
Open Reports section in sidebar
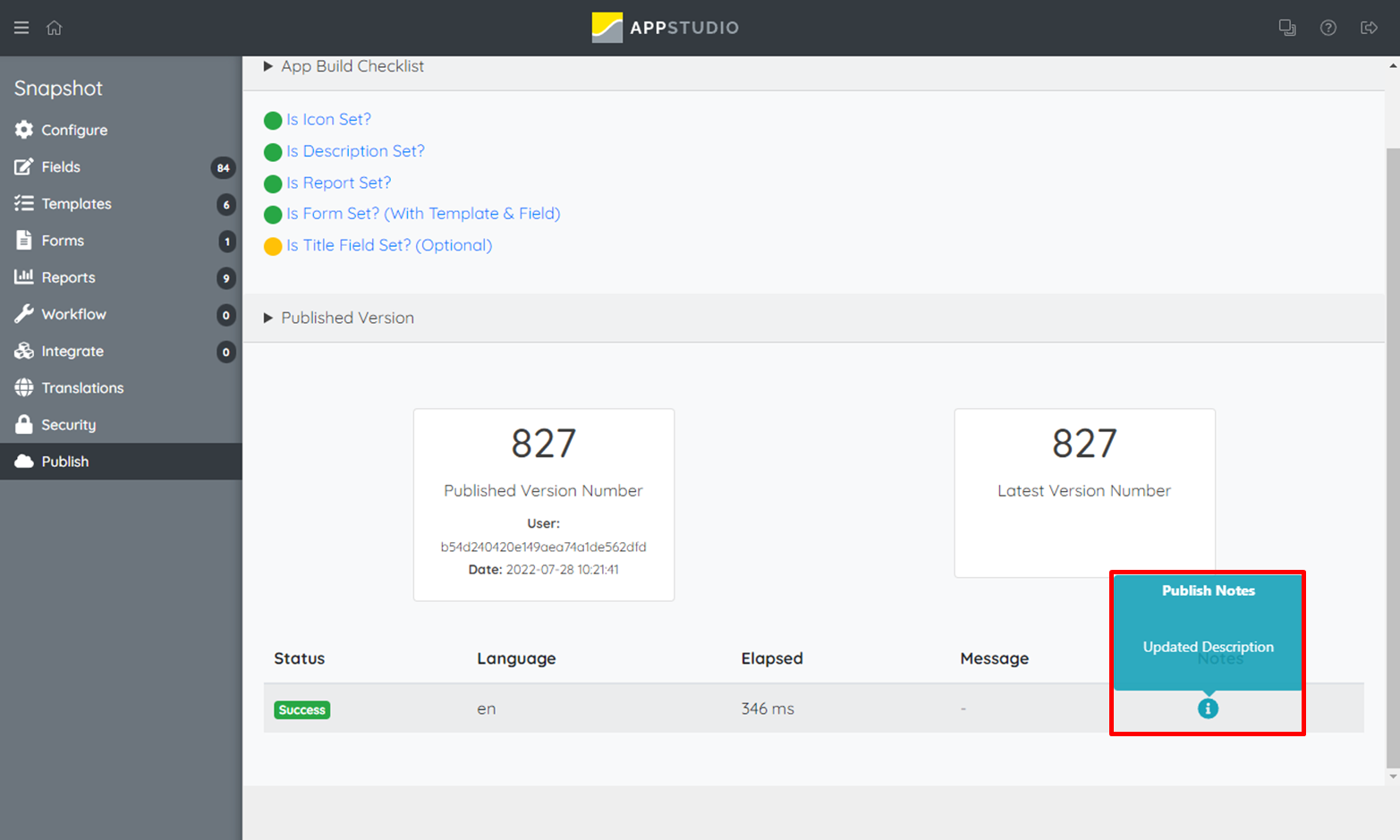tap(121, 276)
